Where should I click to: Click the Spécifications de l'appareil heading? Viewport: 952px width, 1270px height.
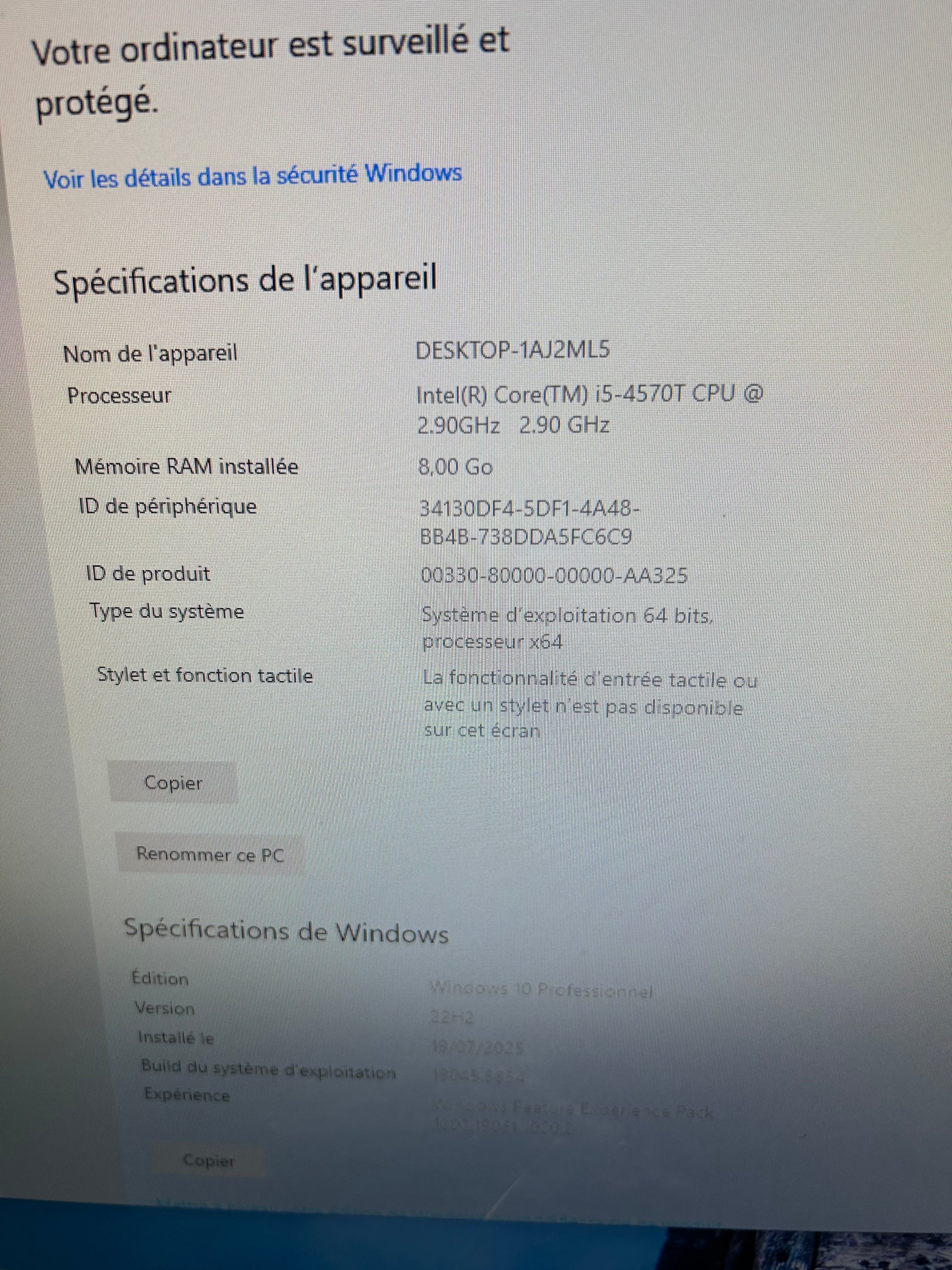tap(246, 280)
